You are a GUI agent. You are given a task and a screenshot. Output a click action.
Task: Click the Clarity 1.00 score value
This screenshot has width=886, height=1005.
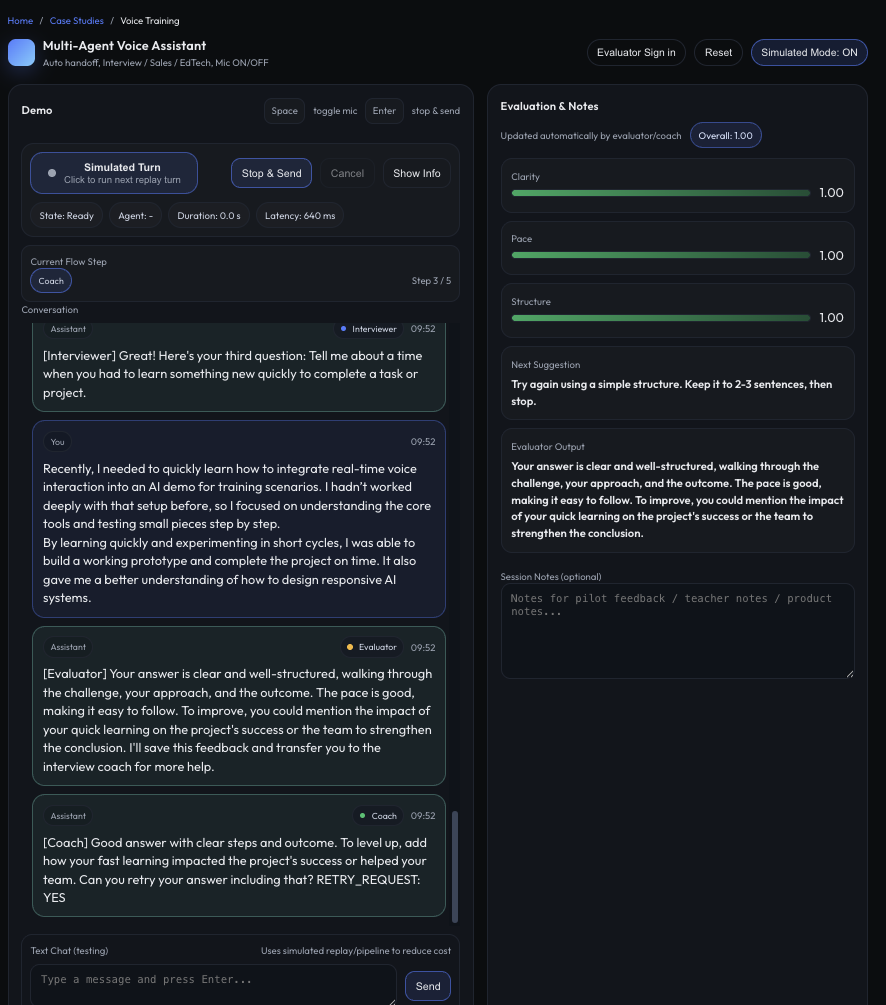(831, 193)
